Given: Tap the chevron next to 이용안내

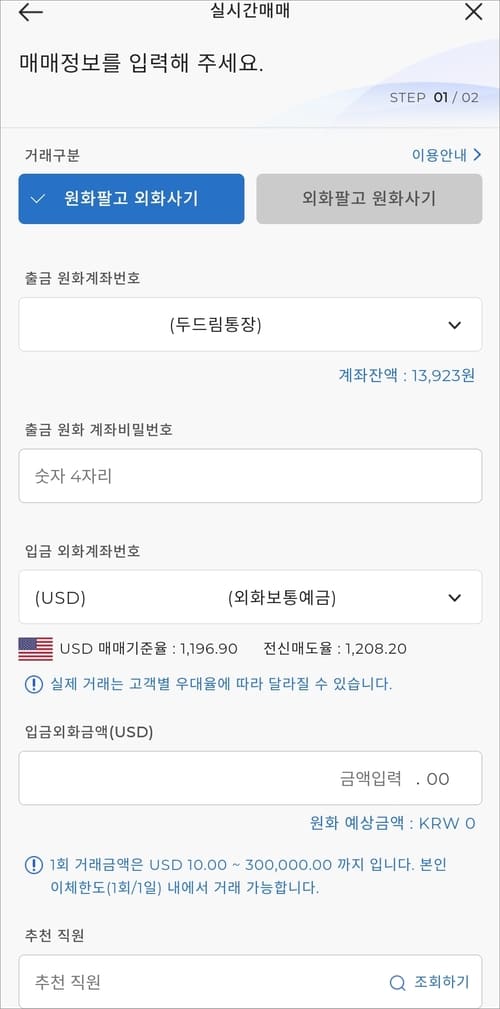Looking at the screenshot, I should (477, 154).
